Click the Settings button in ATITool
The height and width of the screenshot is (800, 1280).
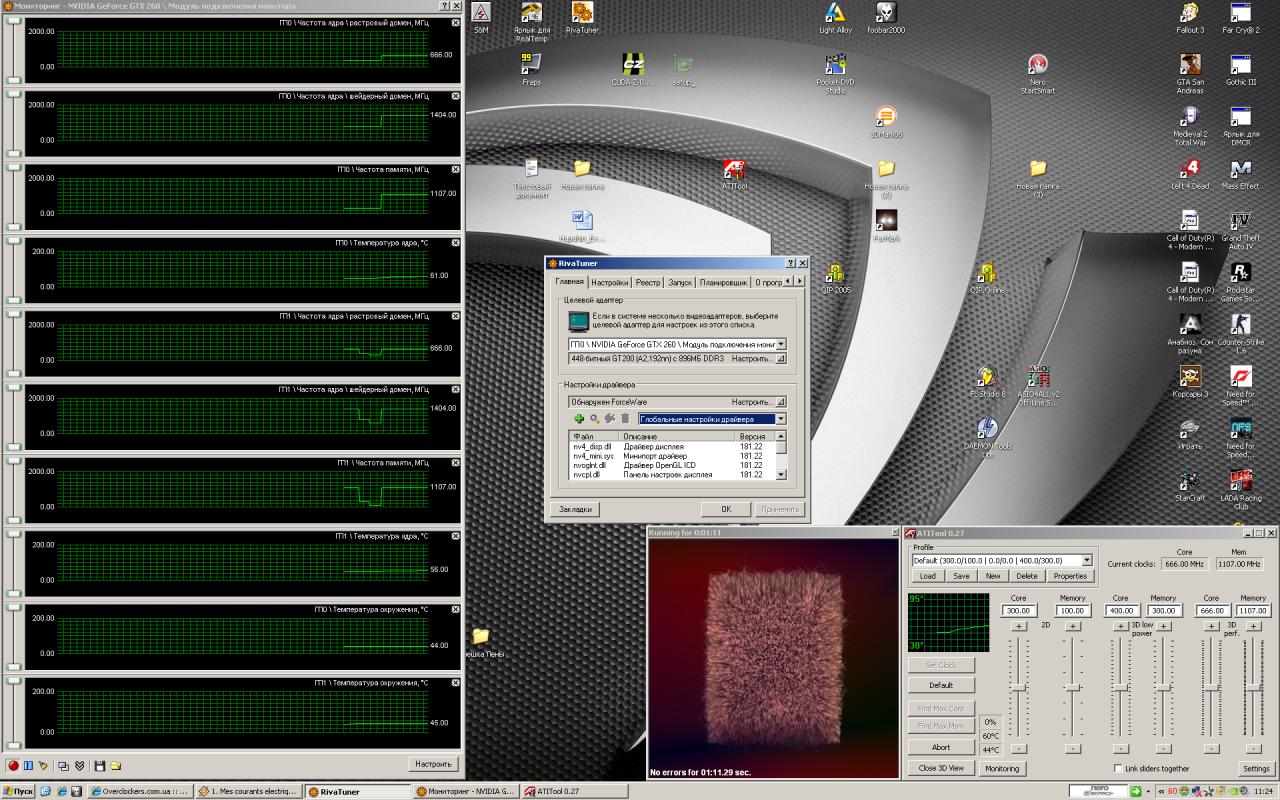[x=1256, y=768]
